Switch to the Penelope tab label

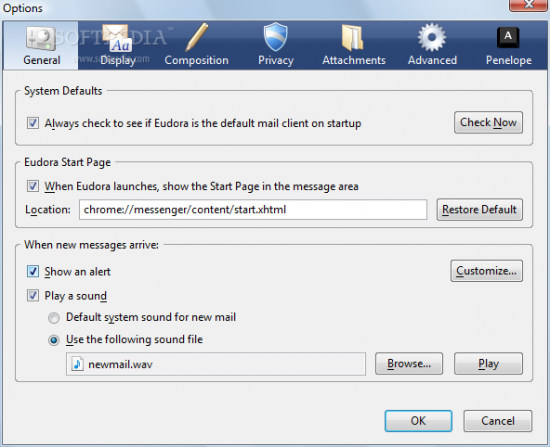509,60
